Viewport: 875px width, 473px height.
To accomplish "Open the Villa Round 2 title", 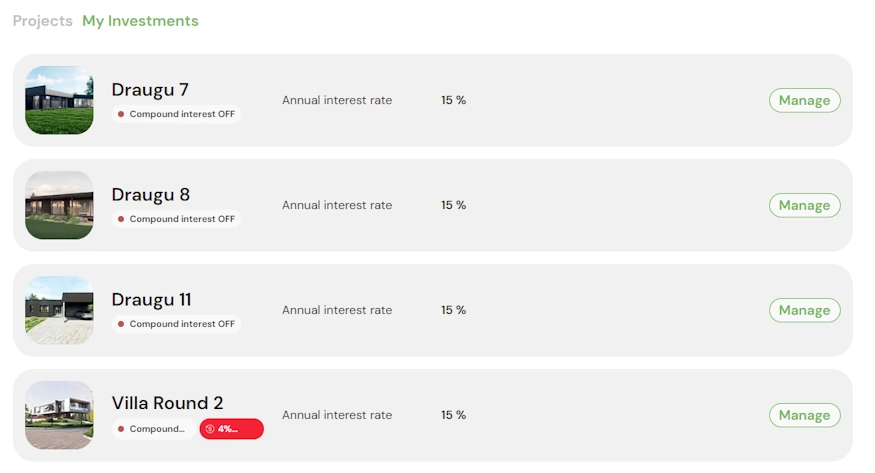I will tap(167, 404).
